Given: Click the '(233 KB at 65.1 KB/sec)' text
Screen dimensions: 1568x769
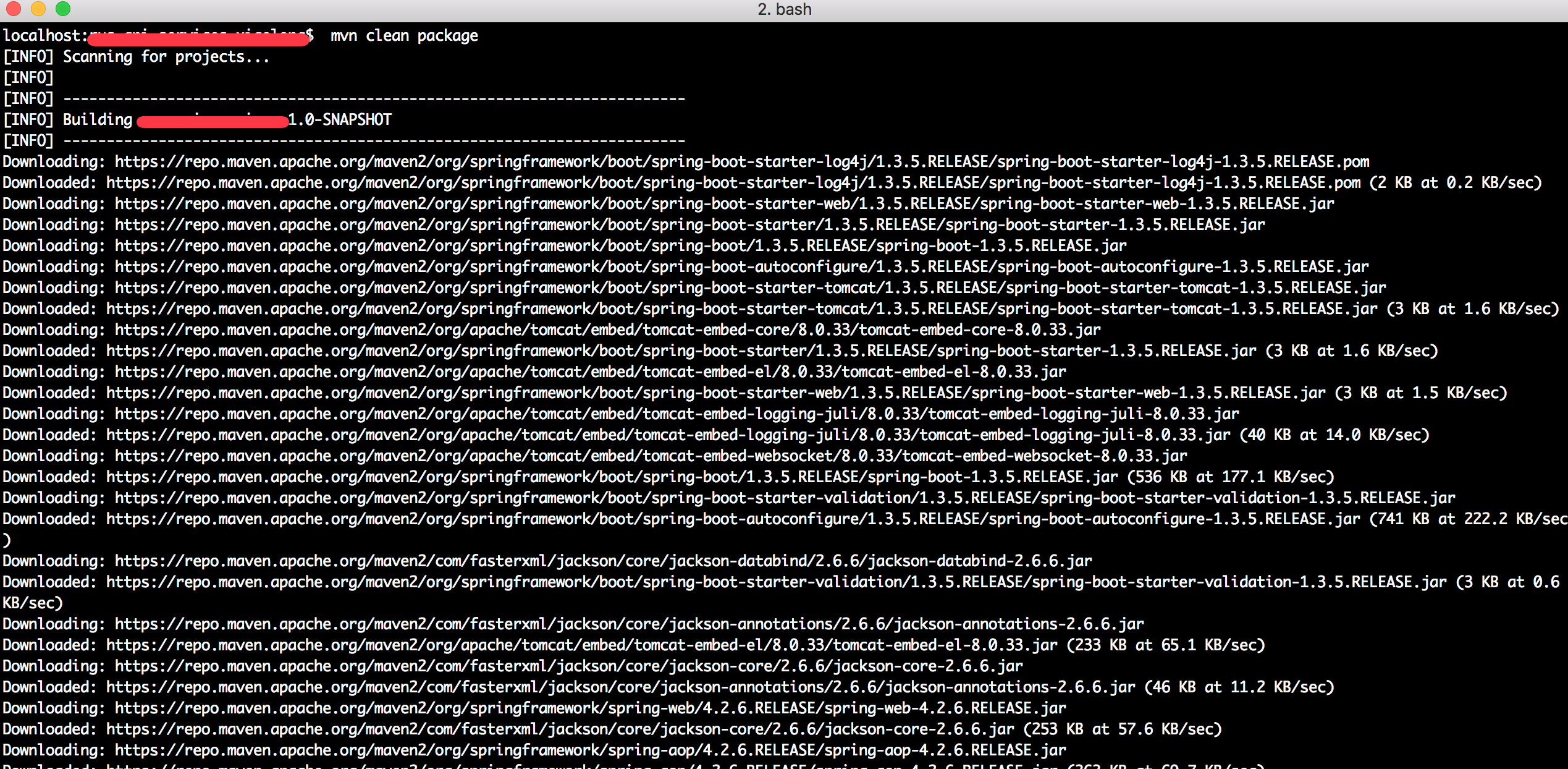Looking at the screenshot, I should pos(1166,645).
